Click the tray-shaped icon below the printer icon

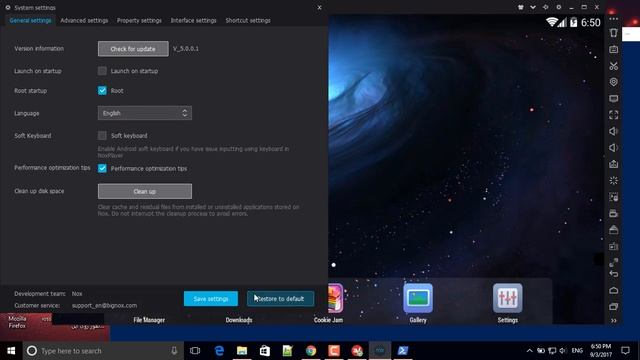613,230
